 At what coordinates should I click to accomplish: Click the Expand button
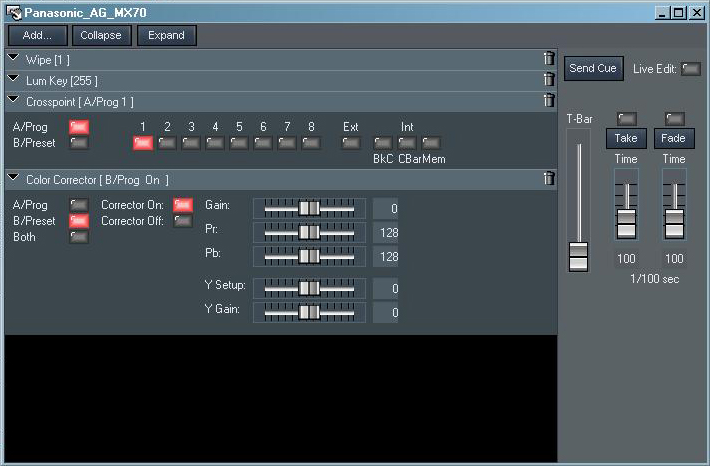(166, 35)
